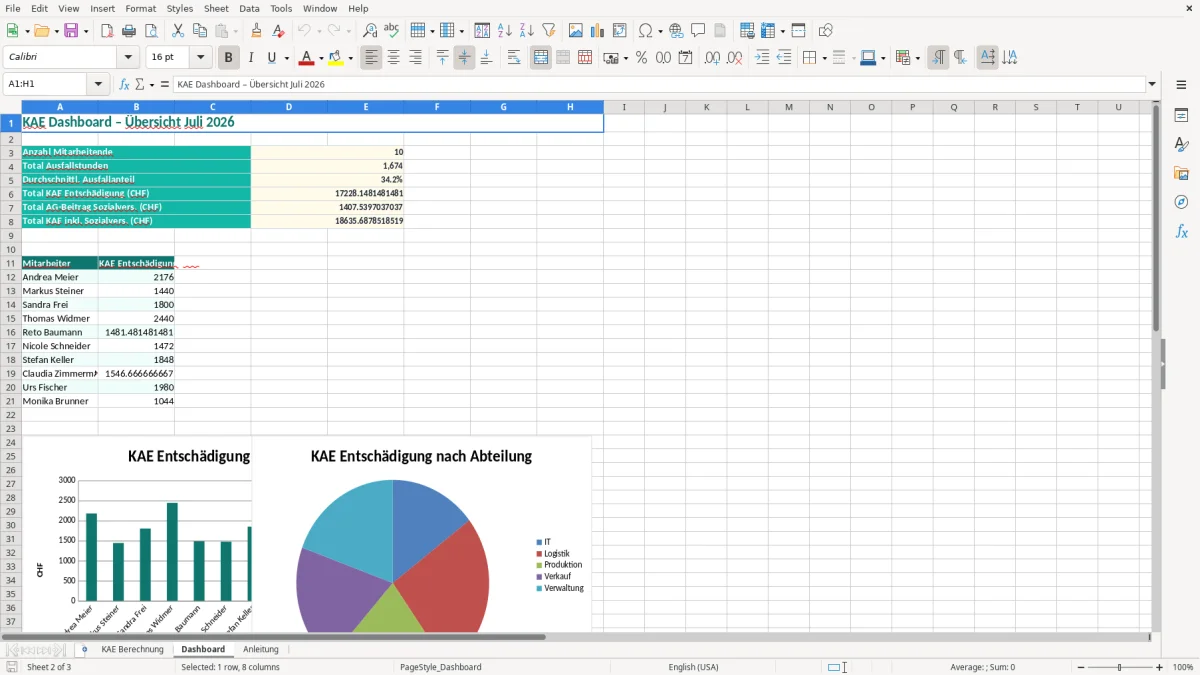The width and height of the screenshot is (1200, 675).
Task: Toggle Italic formatting
Action: pyautogui.click(x=250, y=58)
